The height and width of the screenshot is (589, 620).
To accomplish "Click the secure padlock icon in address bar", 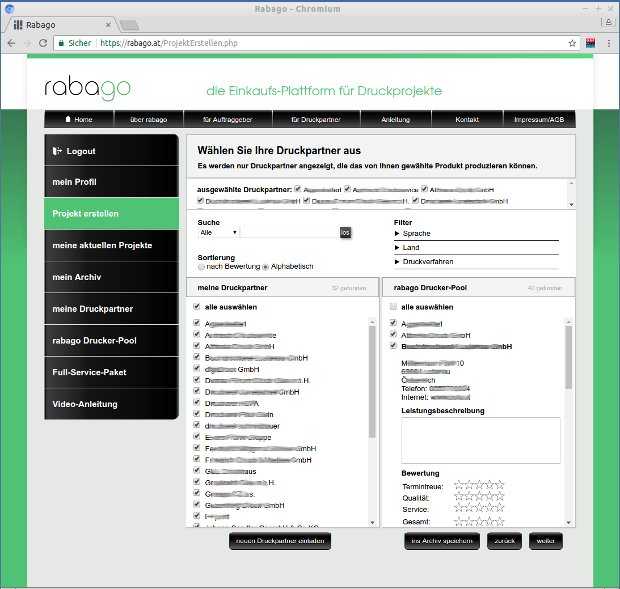I will pos(61,43).
